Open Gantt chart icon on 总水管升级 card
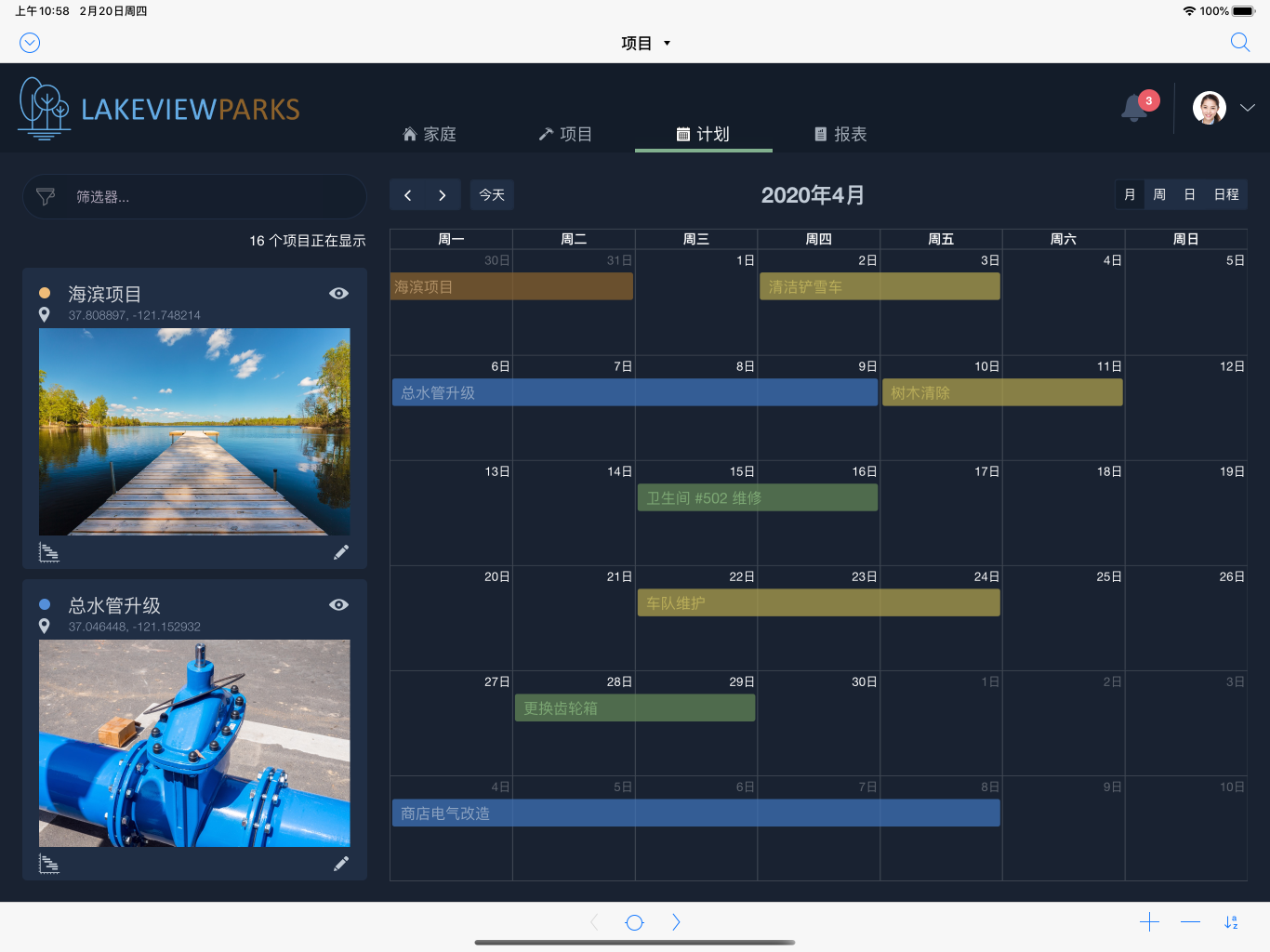 point(49,864)
